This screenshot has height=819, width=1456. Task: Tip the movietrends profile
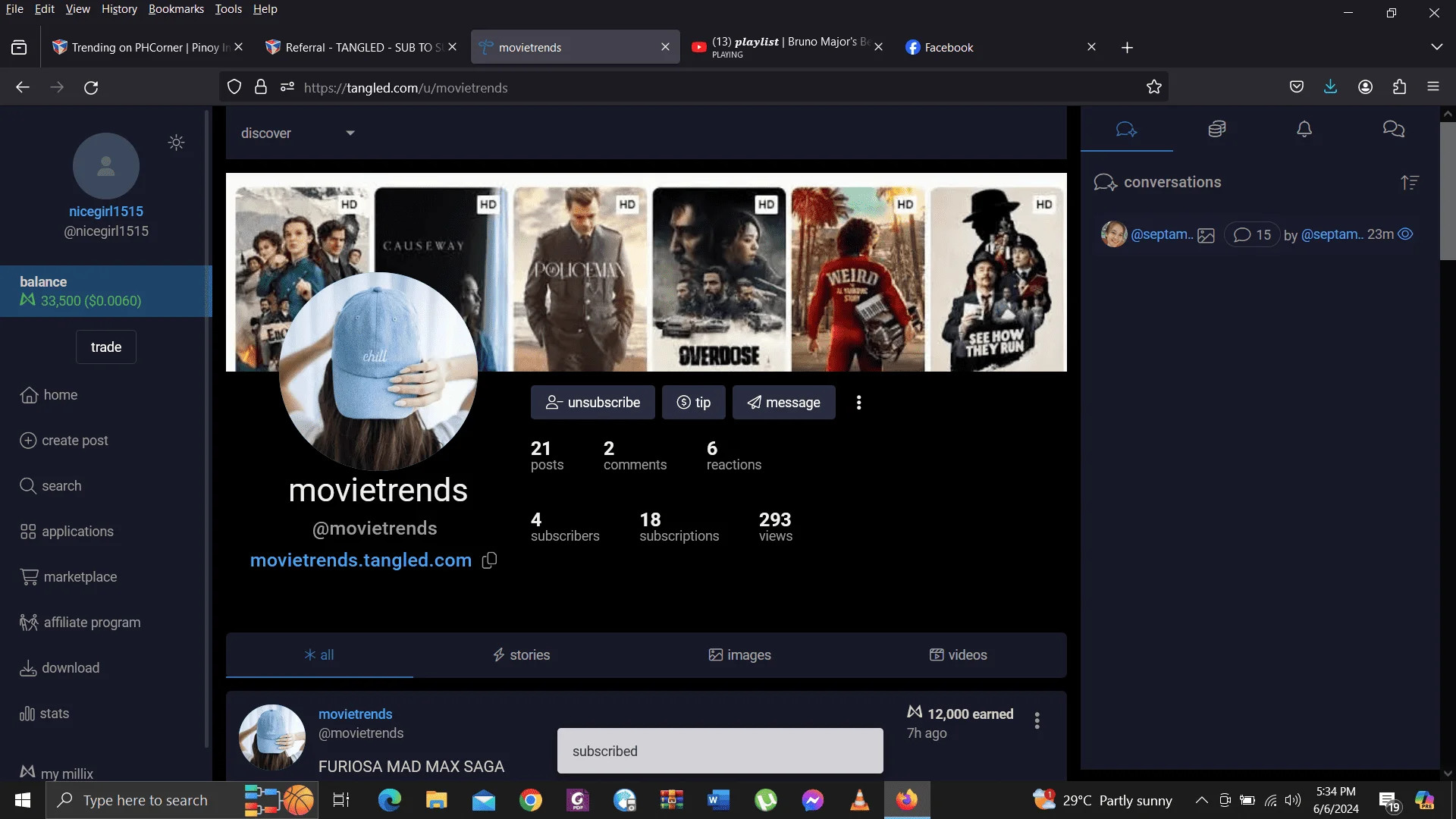pyautogui.click(x=693, y=403)
